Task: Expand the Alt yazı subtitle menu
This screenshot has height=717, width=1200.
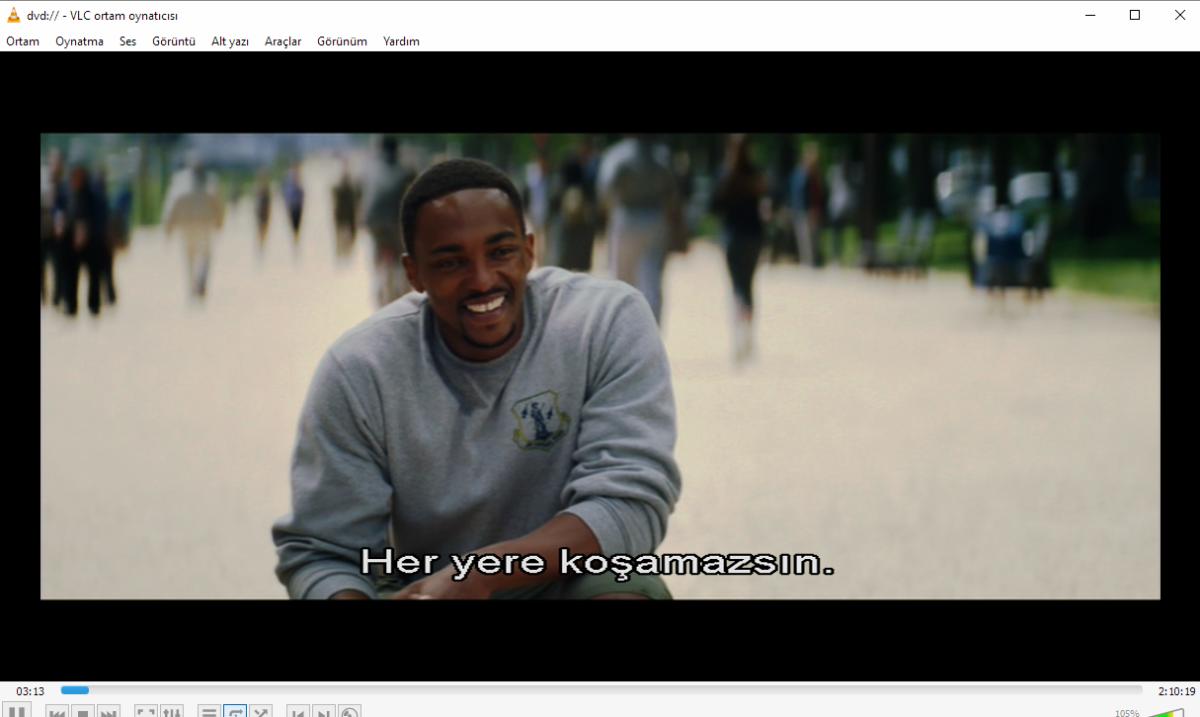Action: click(x=230, y=41)
